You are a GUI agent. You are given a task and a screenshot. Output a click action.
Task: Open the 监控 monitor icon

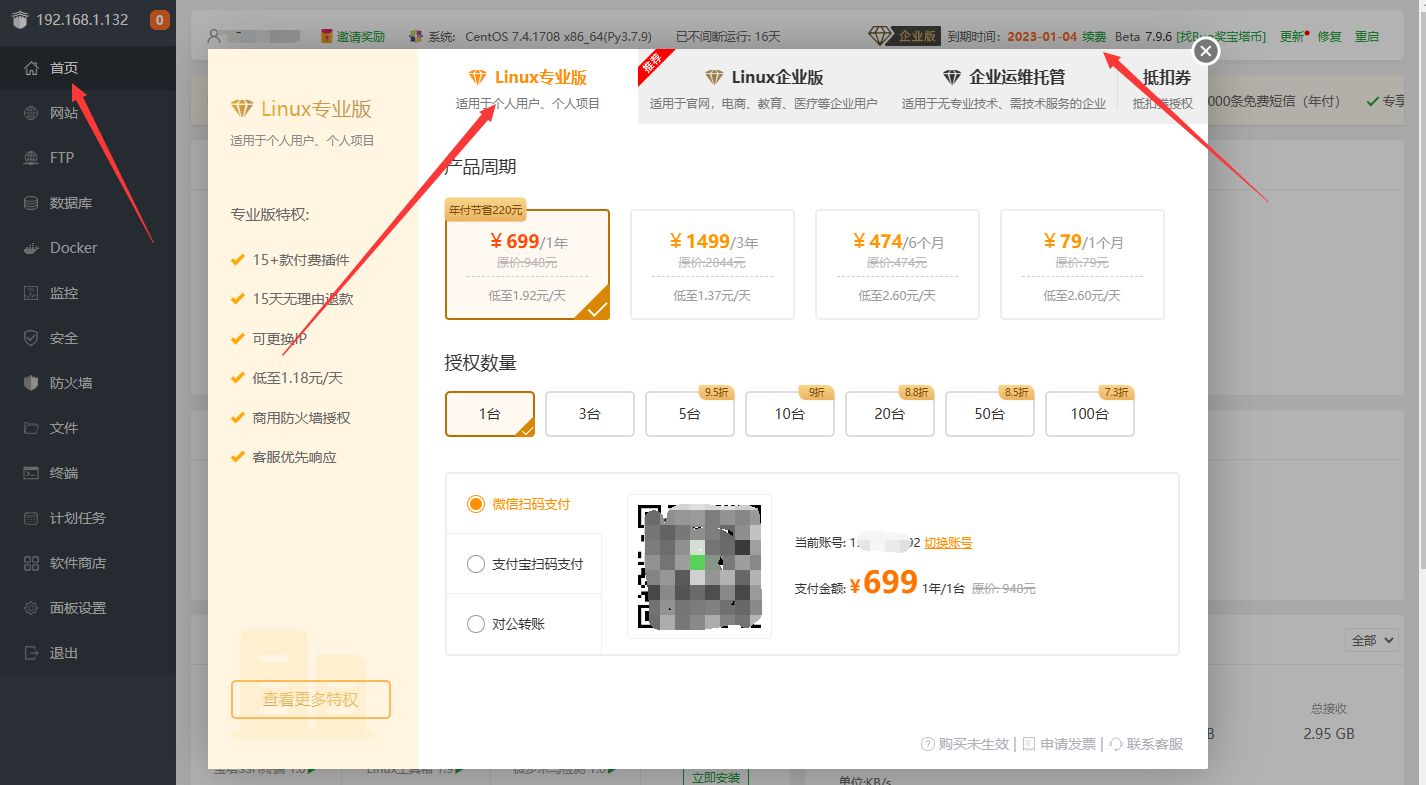pos(31,293)
